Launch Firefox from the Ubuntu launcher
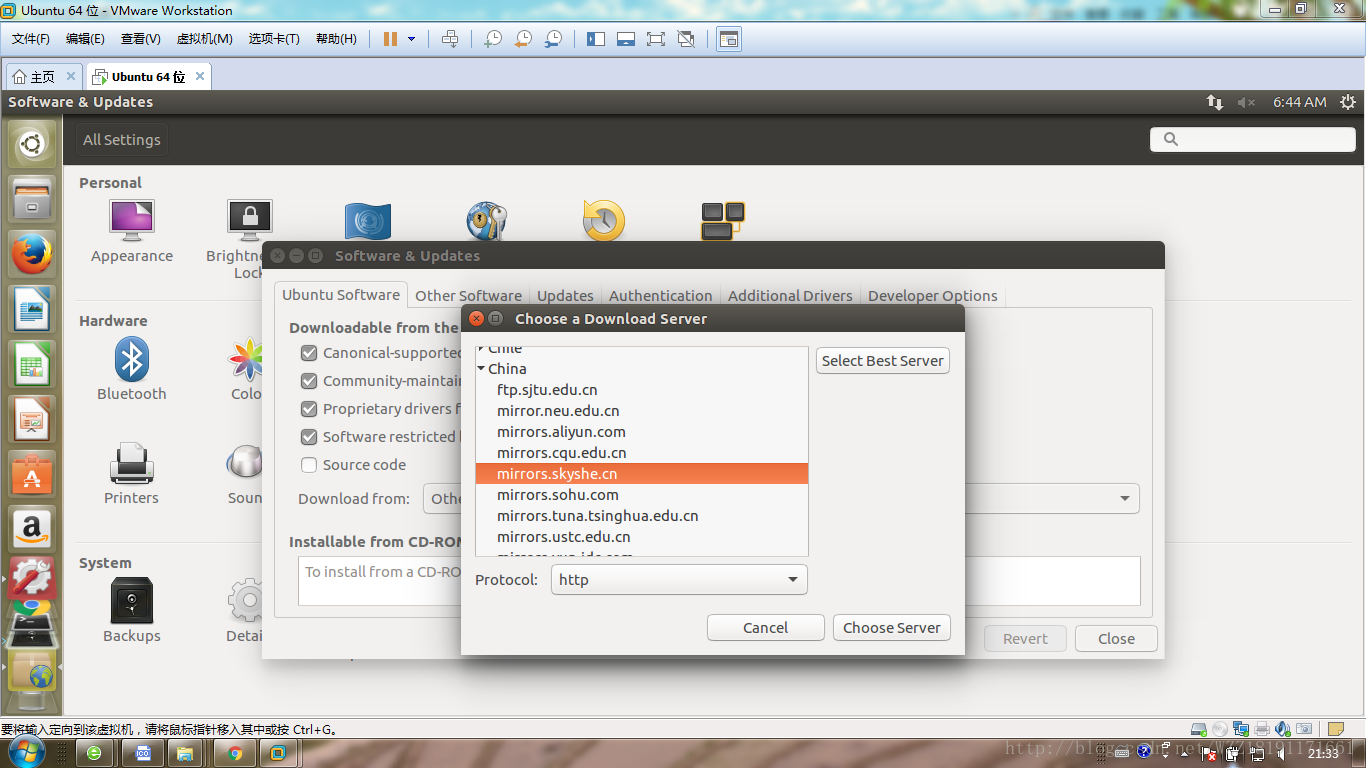Image resolution: width=1366 pixels, height=768 pixels. pos(32,254)
